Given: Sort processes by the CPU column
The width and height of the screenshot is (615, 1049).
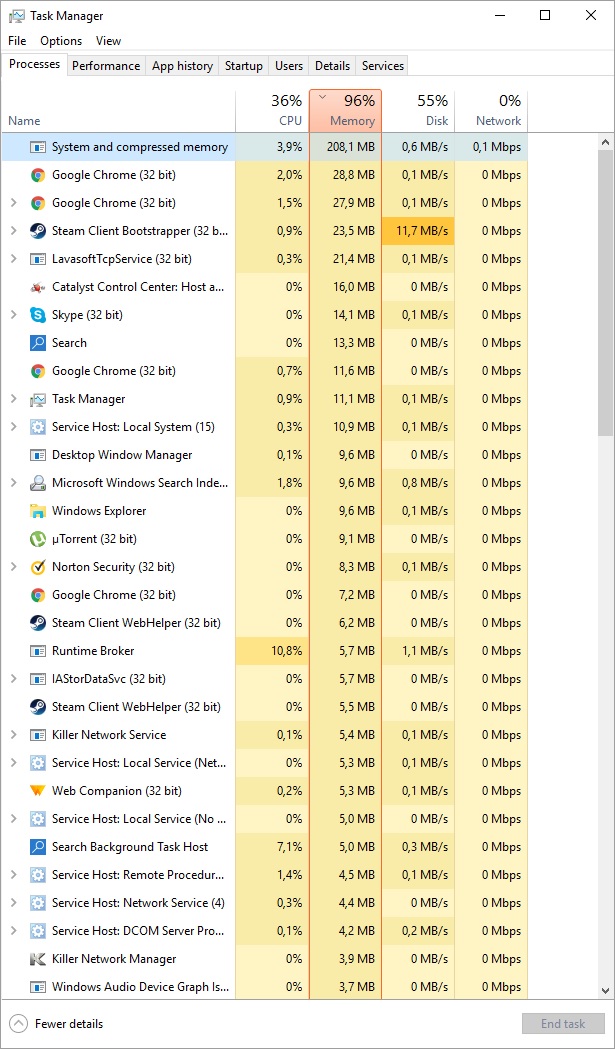Looking at the screenshot, I should click(x=272, y=110).
